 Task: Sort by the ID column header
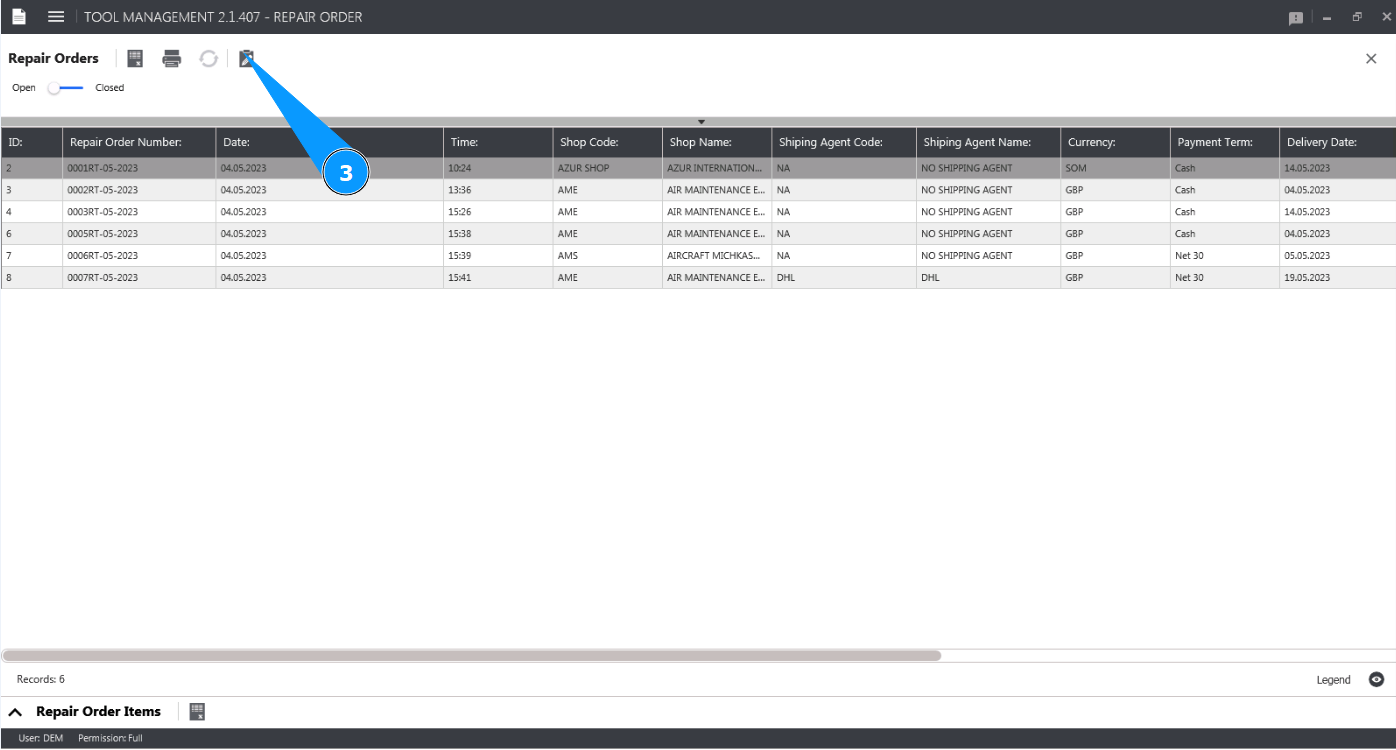coord(32,142)
